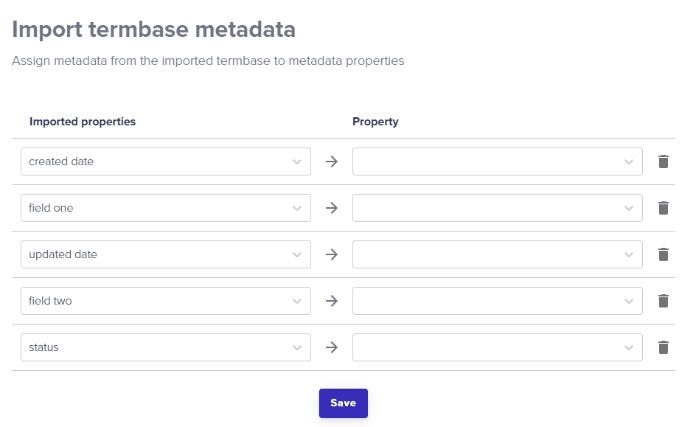Expand the field two imported property dropdown

pos(166,301)
